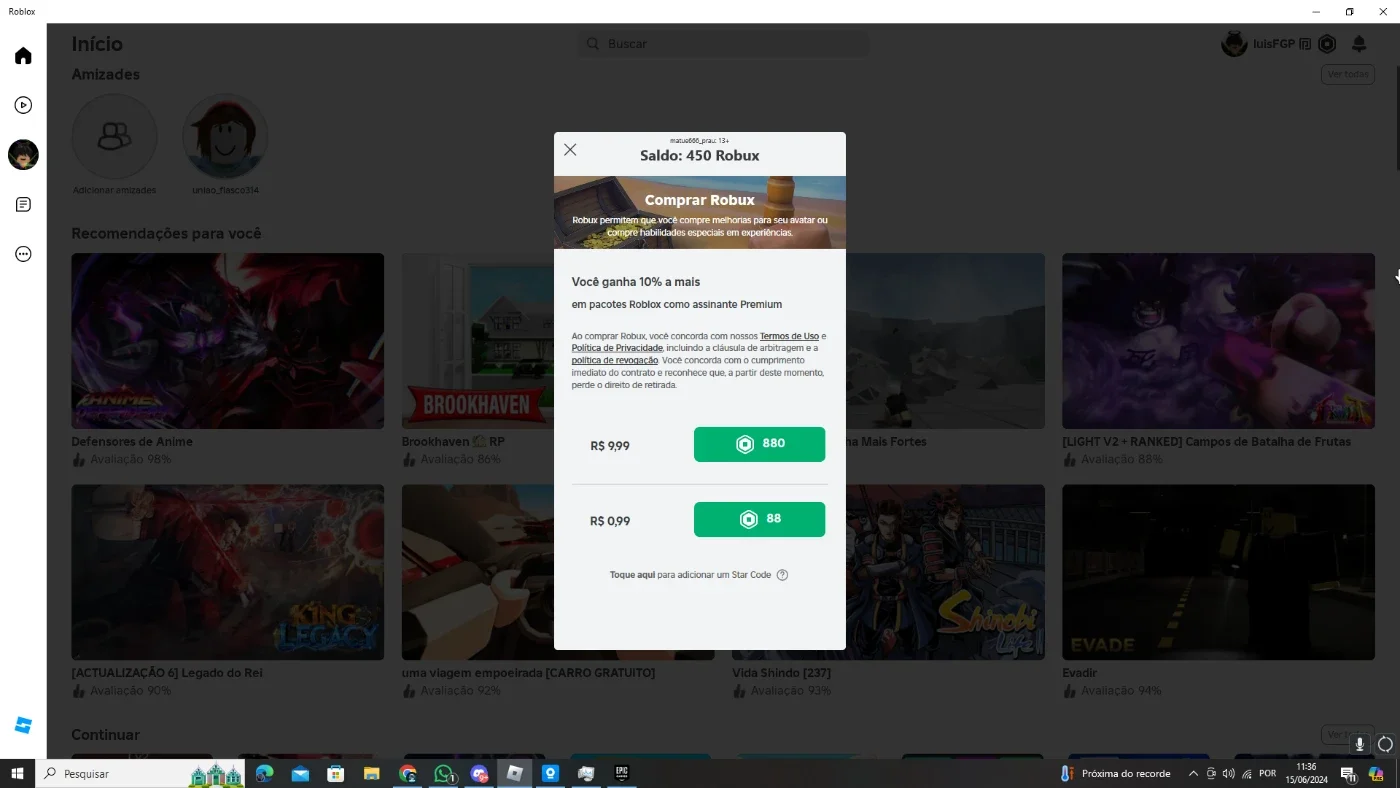This screenshot has width=1400, height=788.
Task: Click 'uma viagem empoeirada [CARRO GRATUITO]' title
Action: (x=528, y=673)
